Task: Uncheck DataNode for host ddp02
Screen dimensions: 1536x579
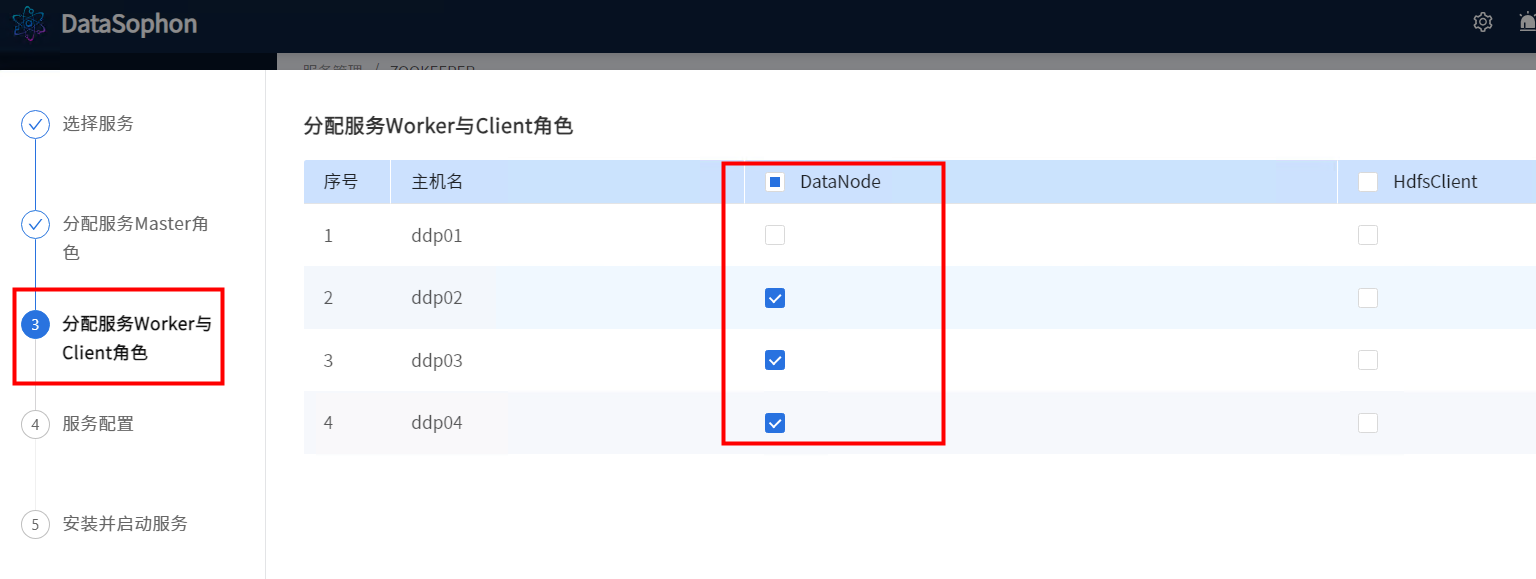Action: pos(775,298)
